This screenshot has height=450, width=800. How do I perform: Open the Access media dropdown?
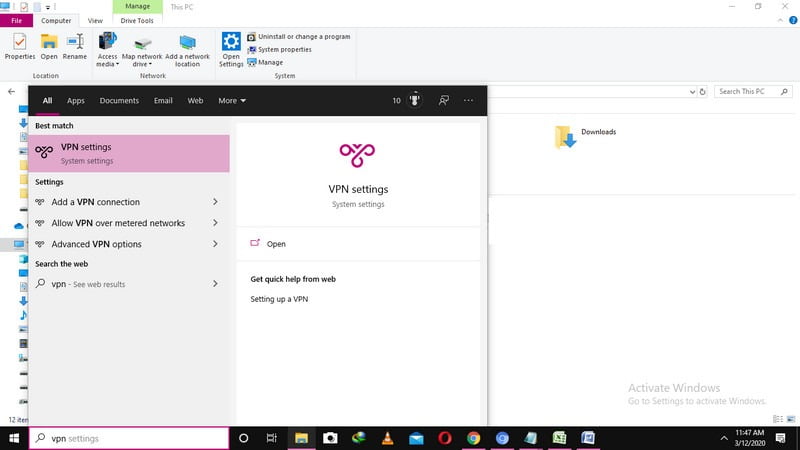point(107,50)
